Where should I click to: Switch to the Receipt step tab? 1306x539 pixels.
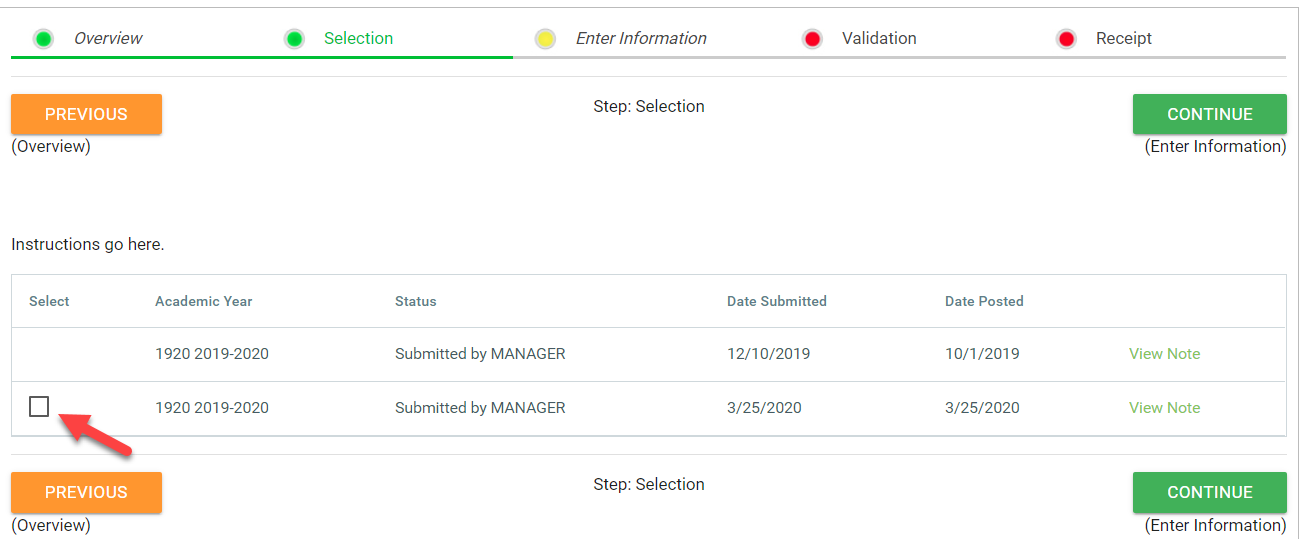tap(1124, 39)
